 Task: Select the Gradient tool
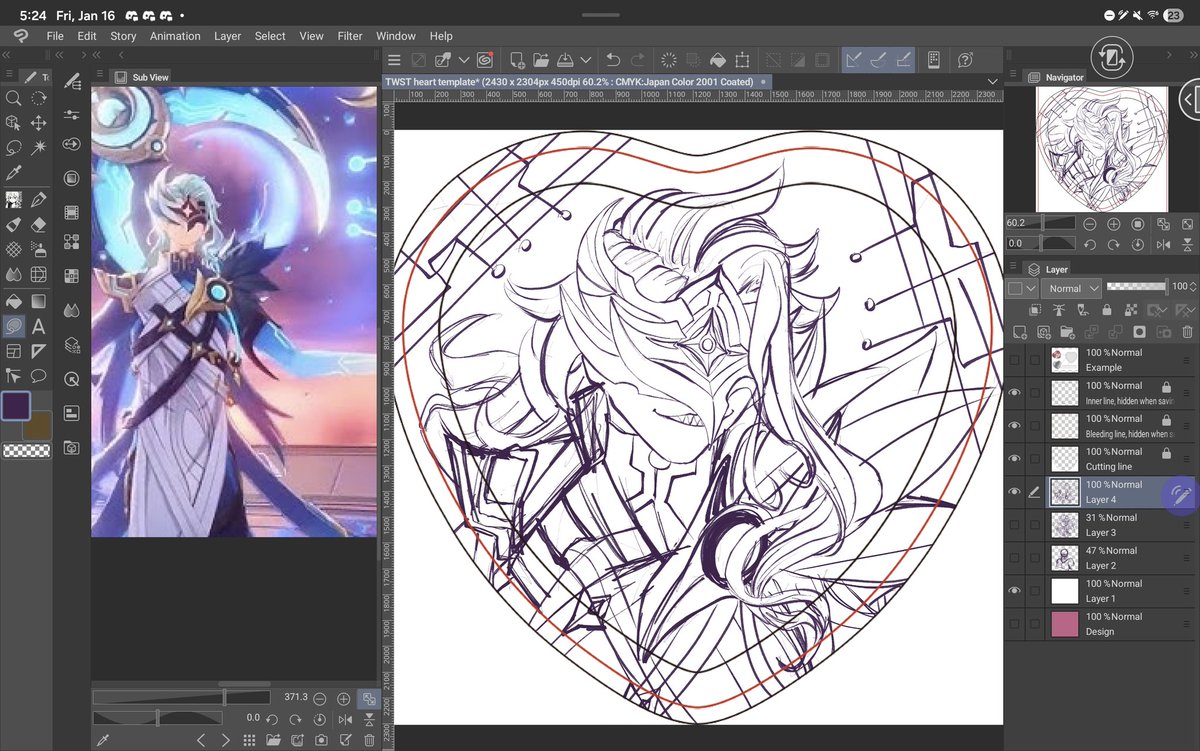tap(39, 300)
